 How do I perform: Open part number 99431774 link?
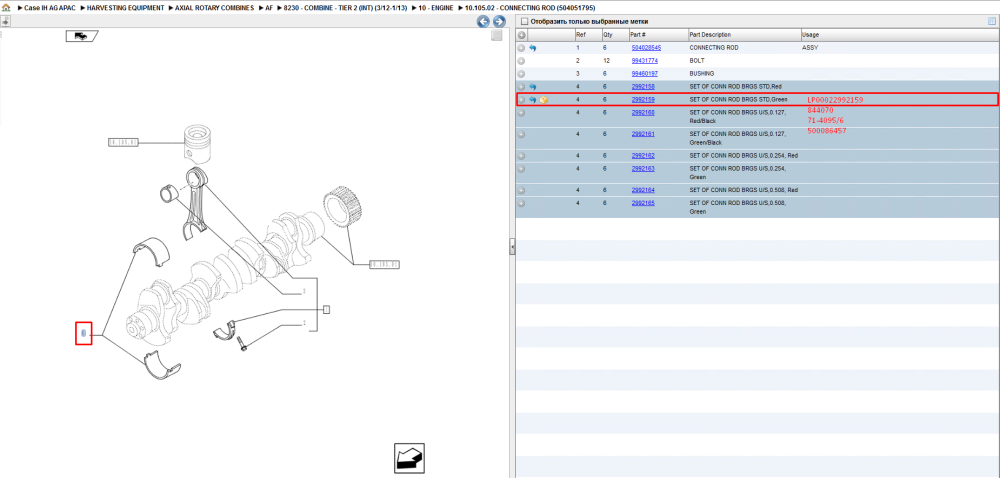coord(644,61)
